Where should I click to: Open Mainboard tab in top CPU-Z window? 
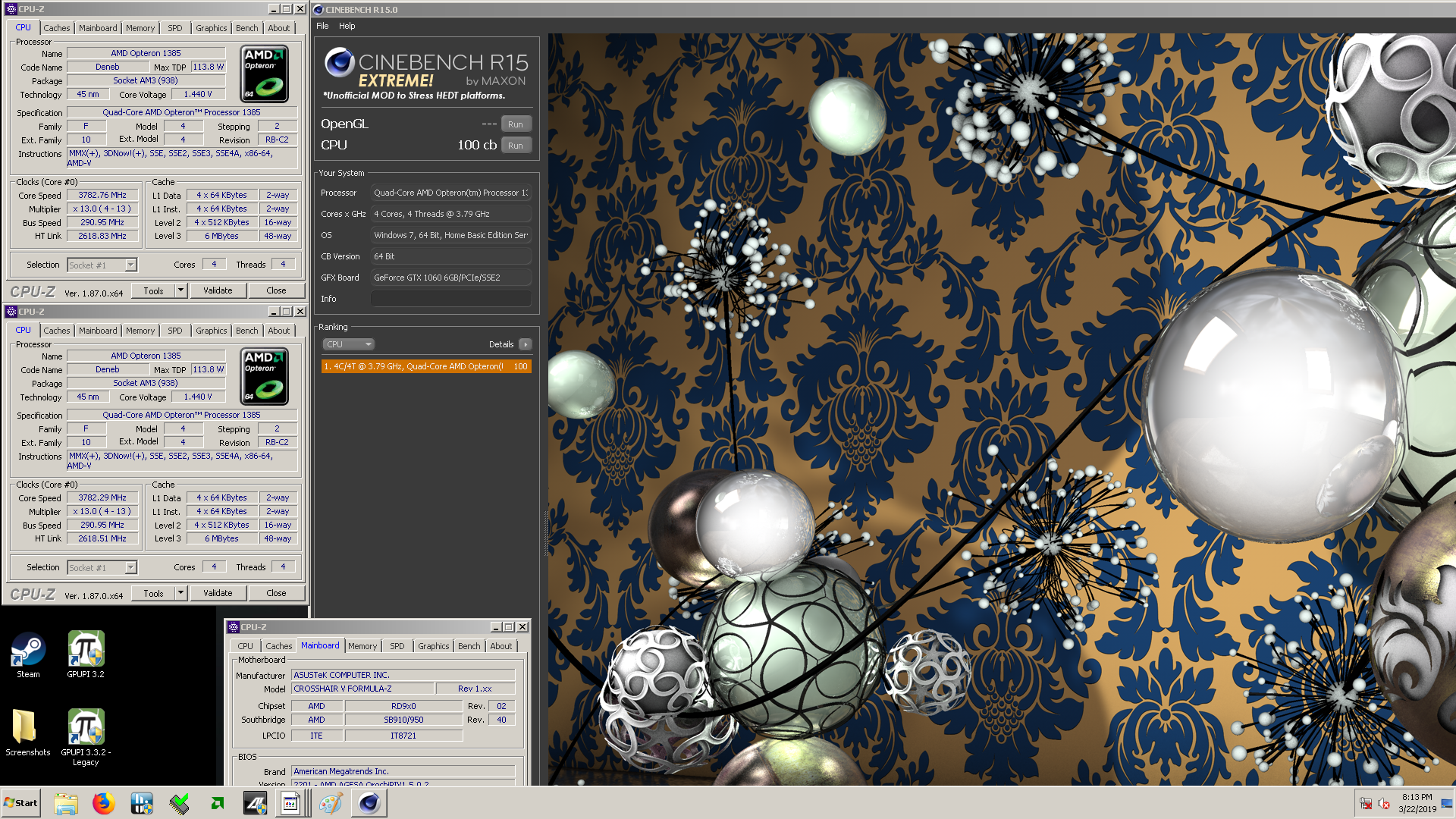[x=98, y=28]
